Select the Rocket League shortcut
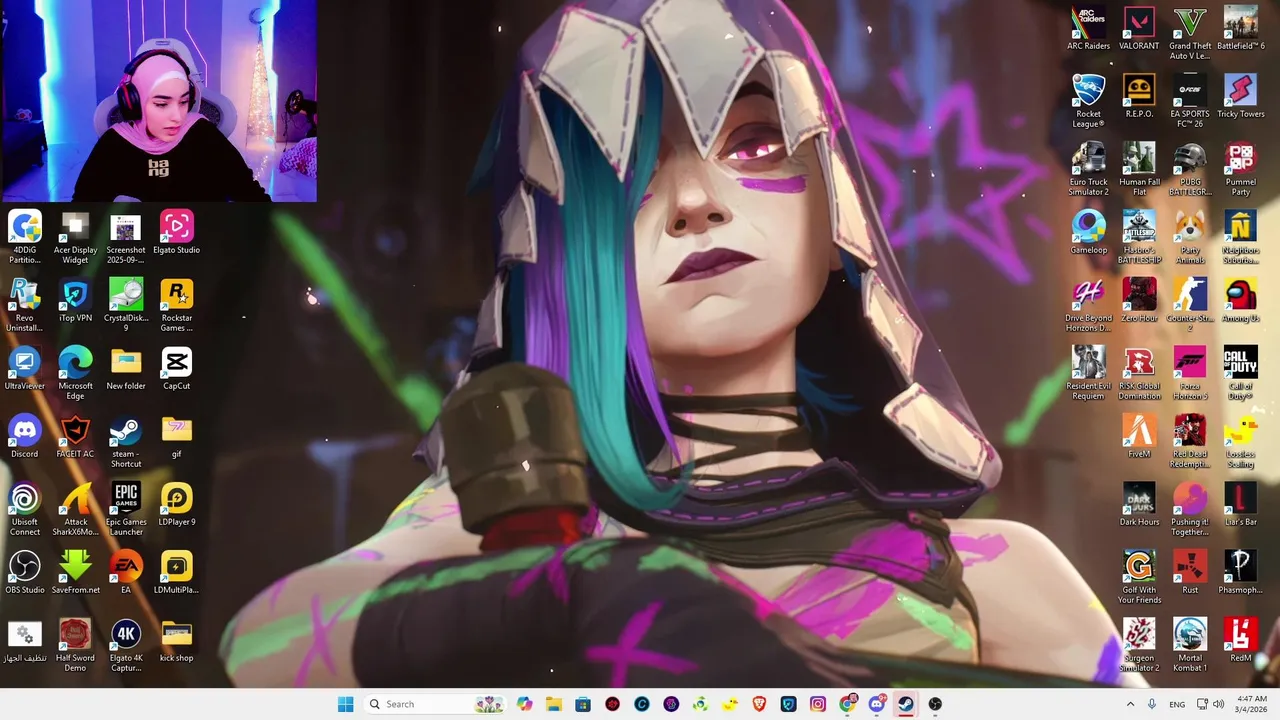The image size is (1280, 720). [1088, 101]
